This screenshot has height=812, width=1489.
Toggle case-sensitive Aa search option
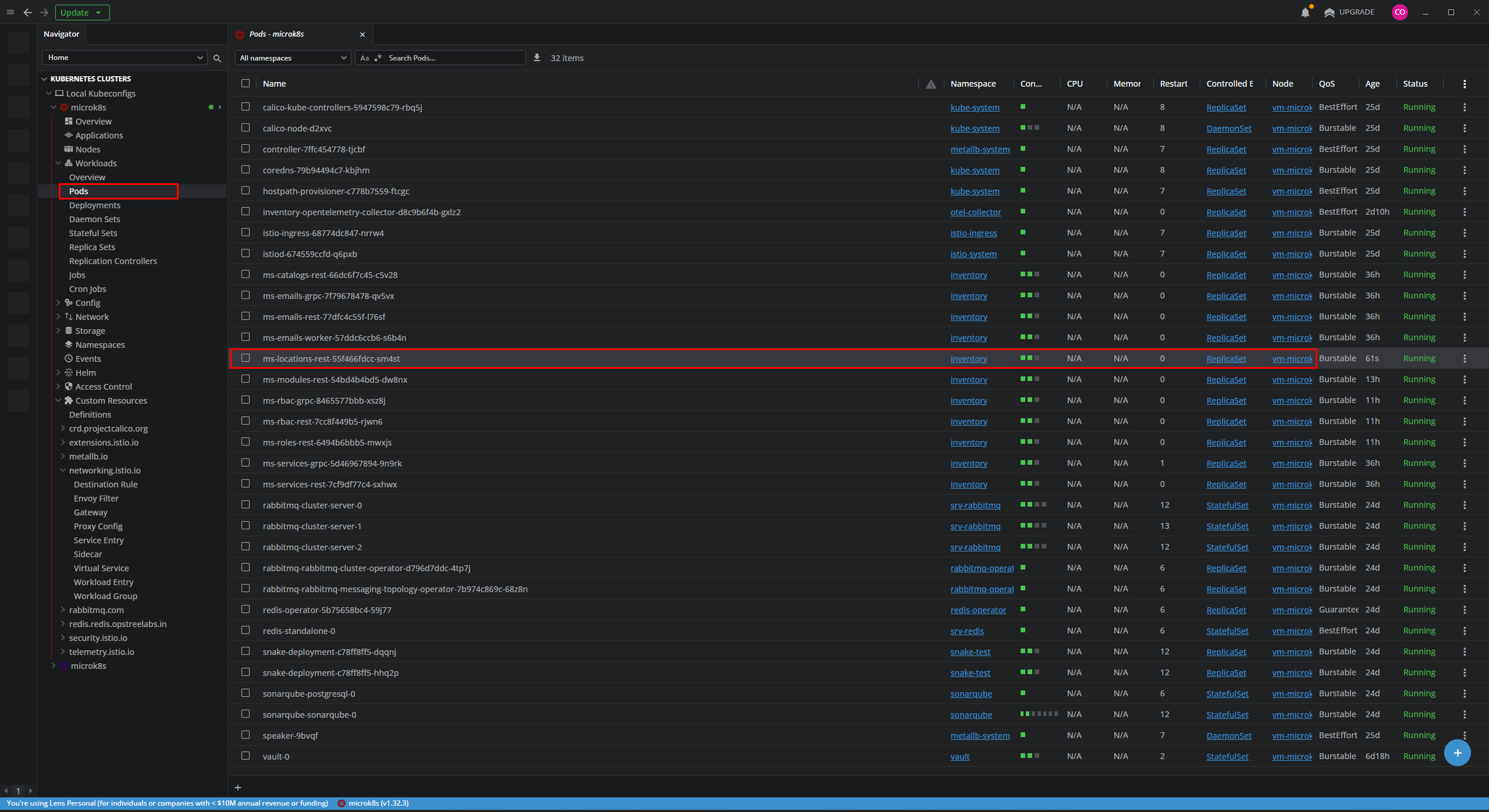coord(365,58)
